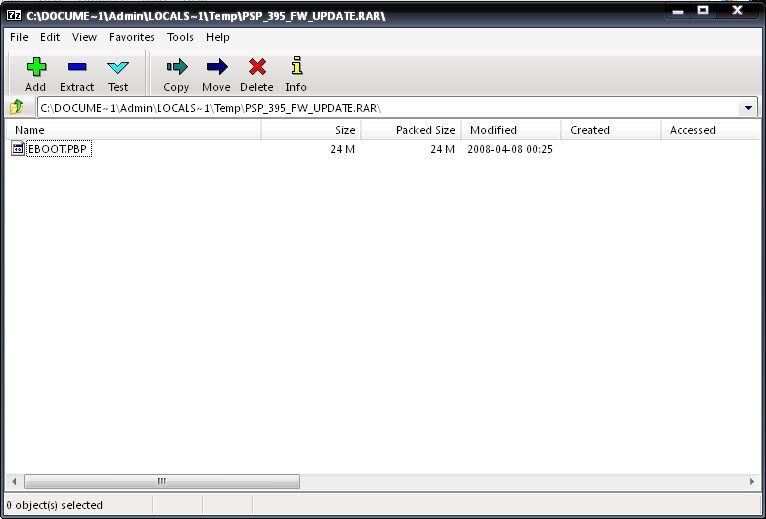The image size is (766, 519).
Task: Sort by the Name column header
Action: click(133, 130)
